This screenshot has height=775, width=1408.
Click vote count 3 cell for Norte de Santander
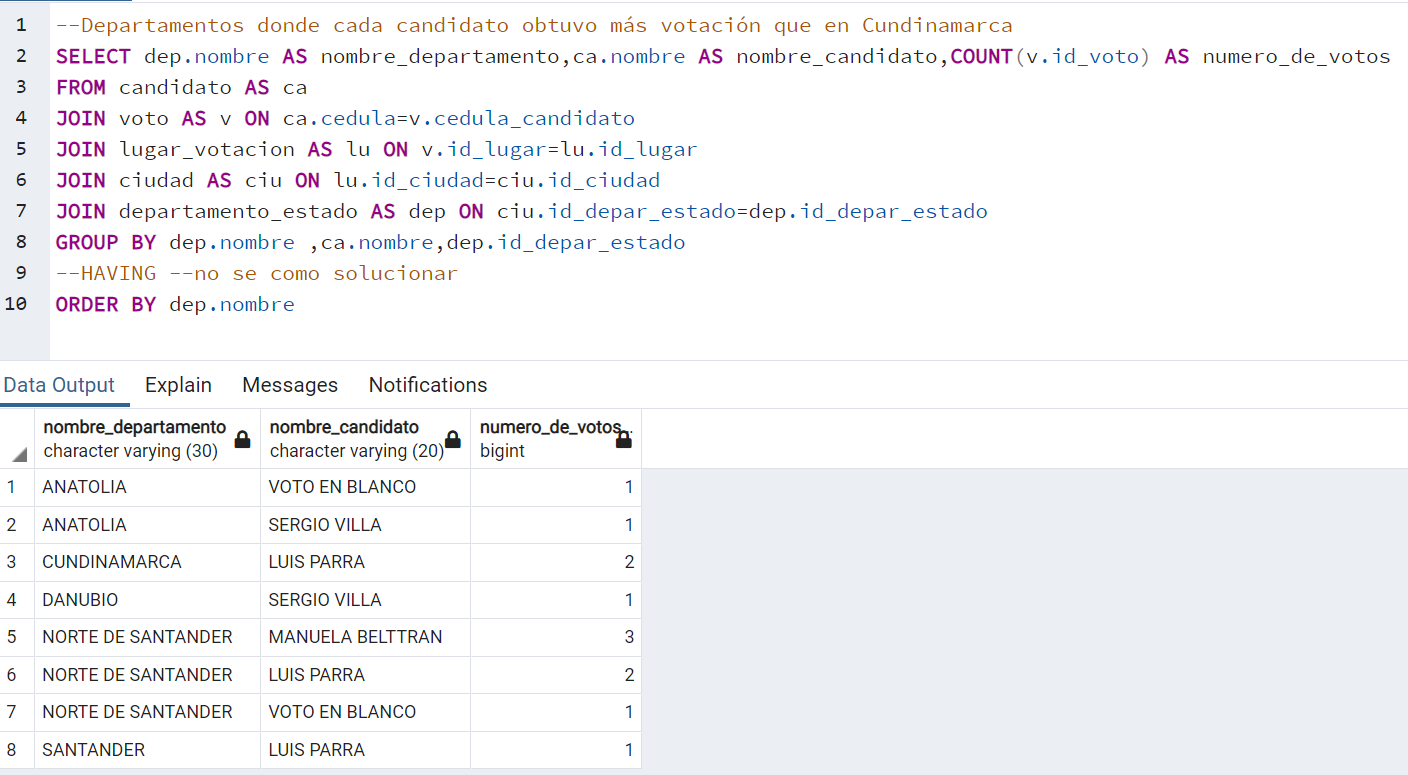(x=555, y=637)
